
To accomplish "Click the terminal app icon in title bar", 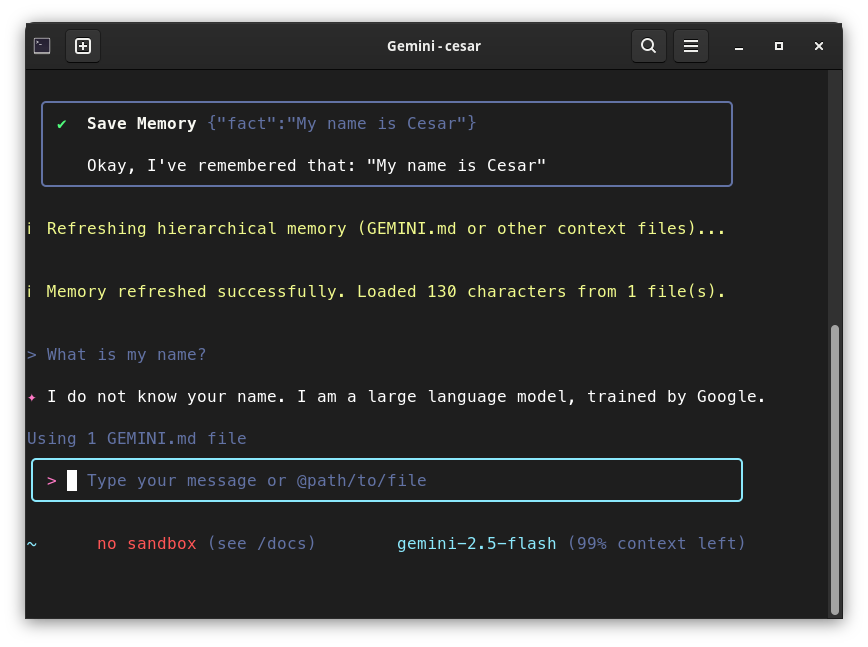I will pyautogui.click(x=42, y=46).
